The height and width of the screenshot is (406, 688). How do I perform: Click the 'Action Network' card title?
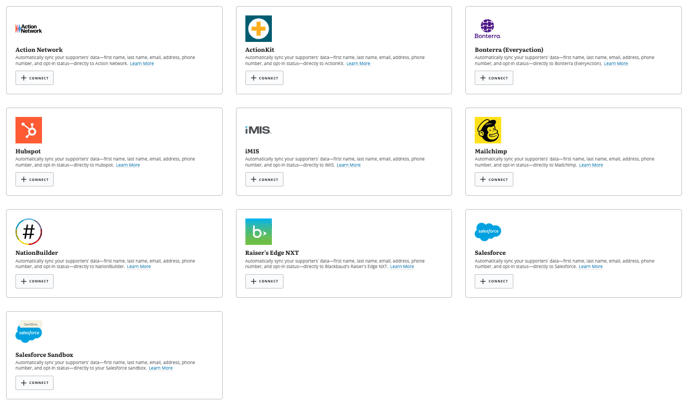tap(39, 50)
